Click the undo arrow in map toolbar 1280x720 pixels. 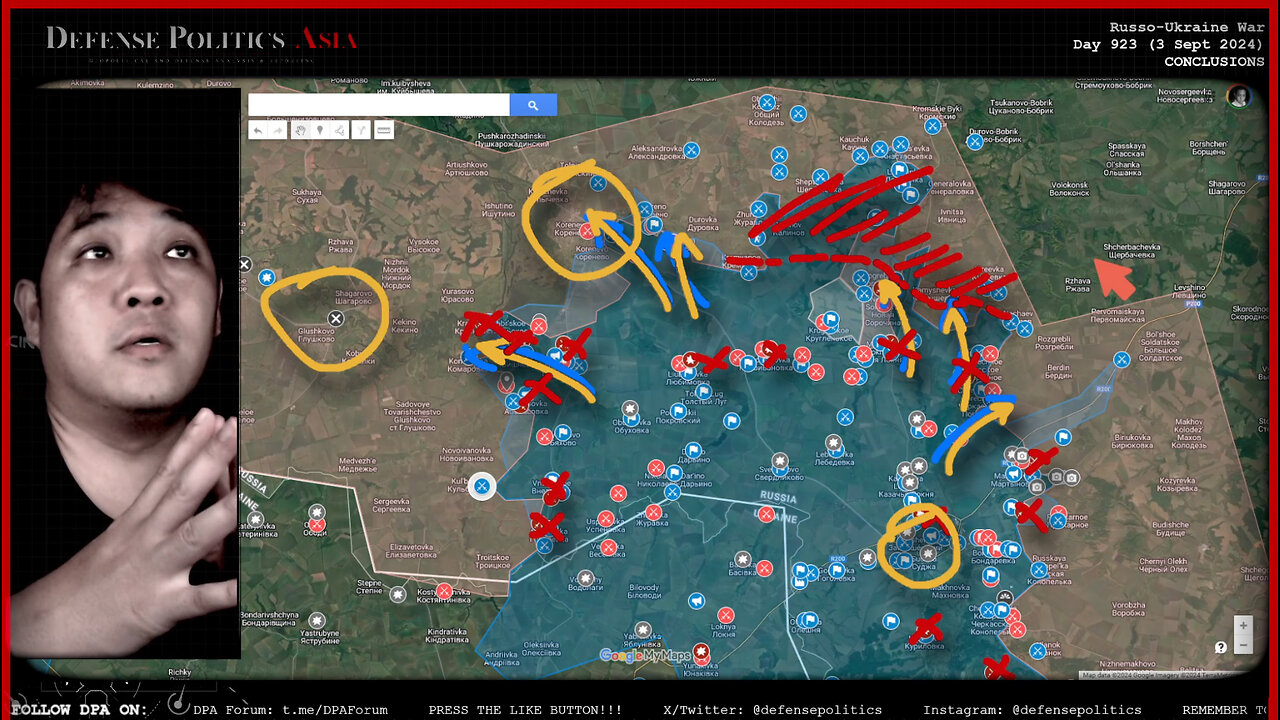[258, 130]
